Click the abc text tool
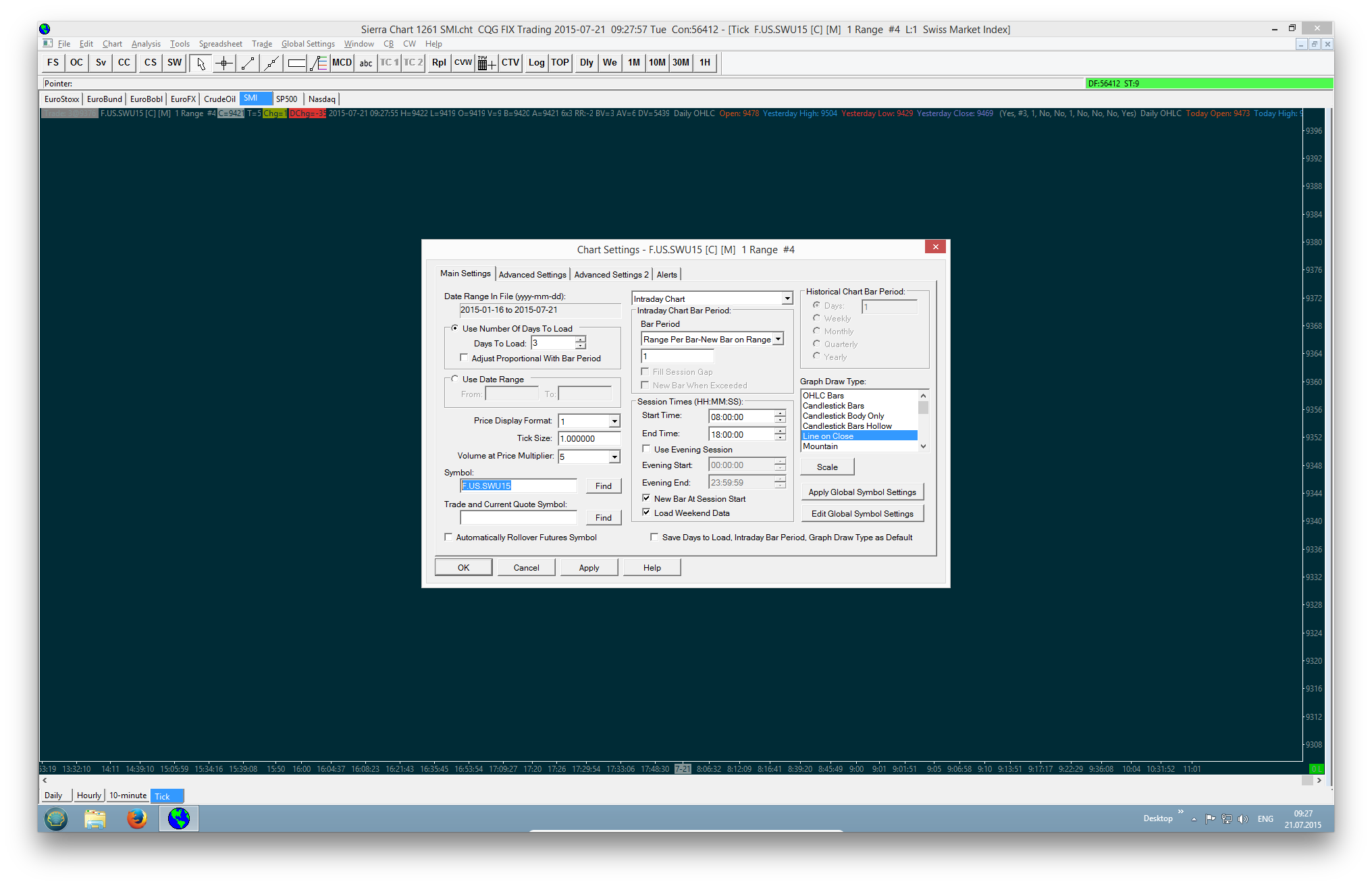Viewport: 1372px width, 886px height. tap(365, 63)
